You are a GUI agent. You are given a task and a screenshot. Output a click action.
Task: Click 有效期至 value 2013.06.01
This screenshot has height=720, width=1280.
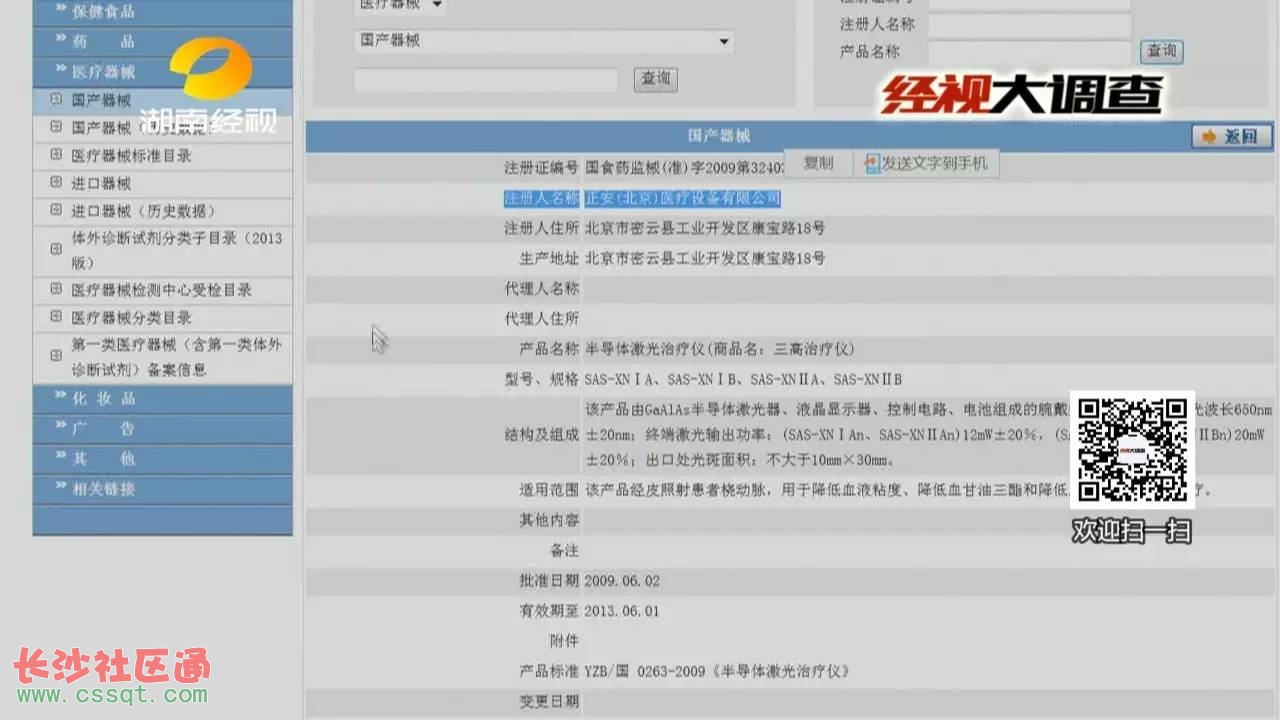point(622,611)
